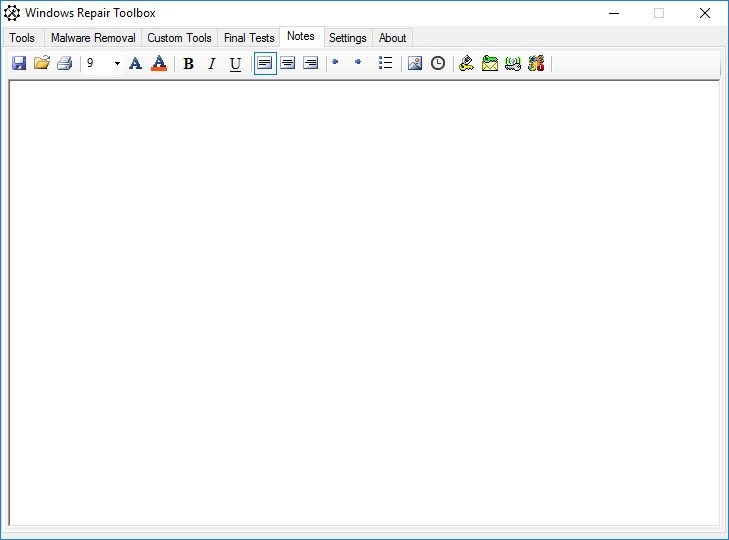
Task: Click the green envelope email icon
Action: pos(490,63)
